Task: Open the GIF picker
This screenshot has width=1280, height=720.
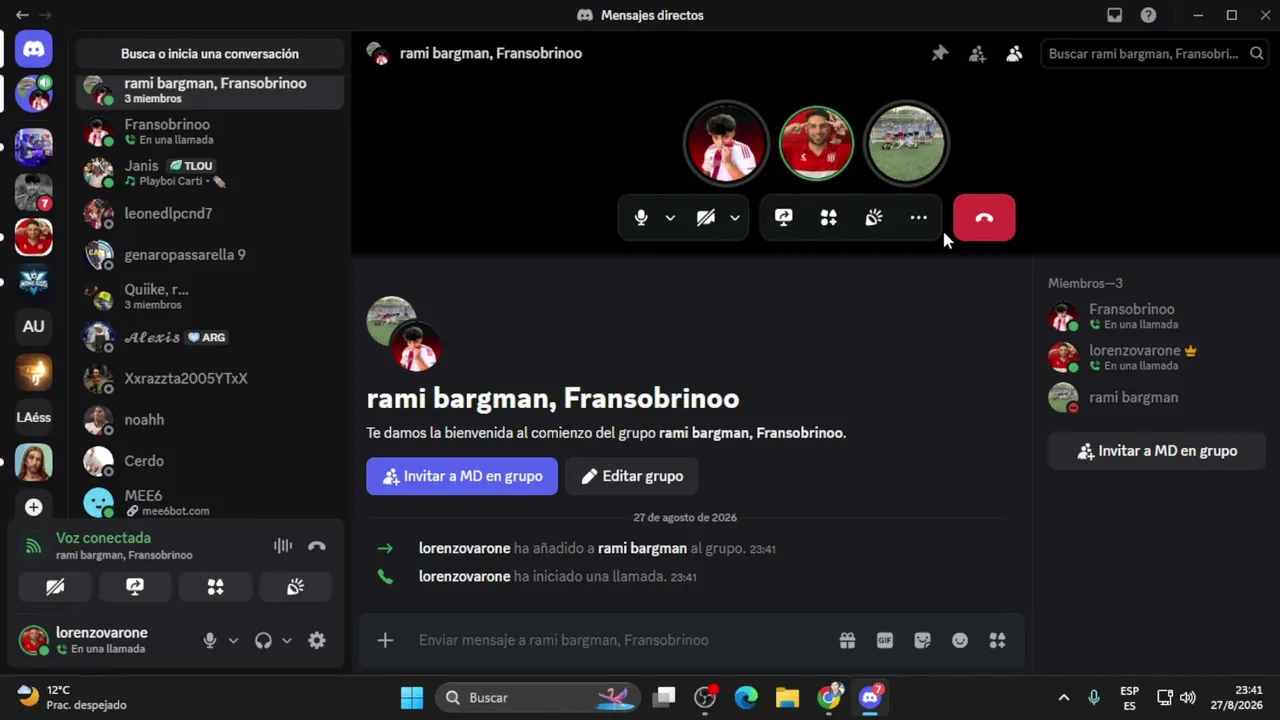Action: coord(885,641)
